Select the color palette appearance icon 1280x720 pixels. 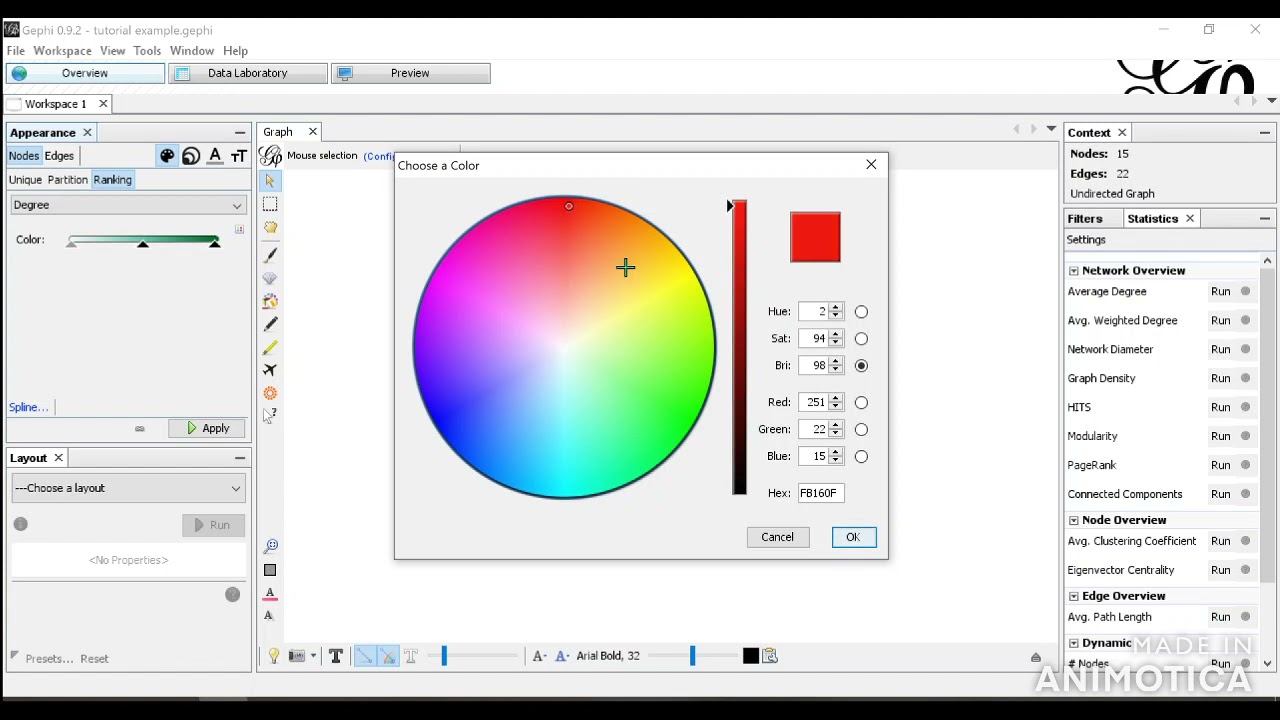tap(167, 156)
